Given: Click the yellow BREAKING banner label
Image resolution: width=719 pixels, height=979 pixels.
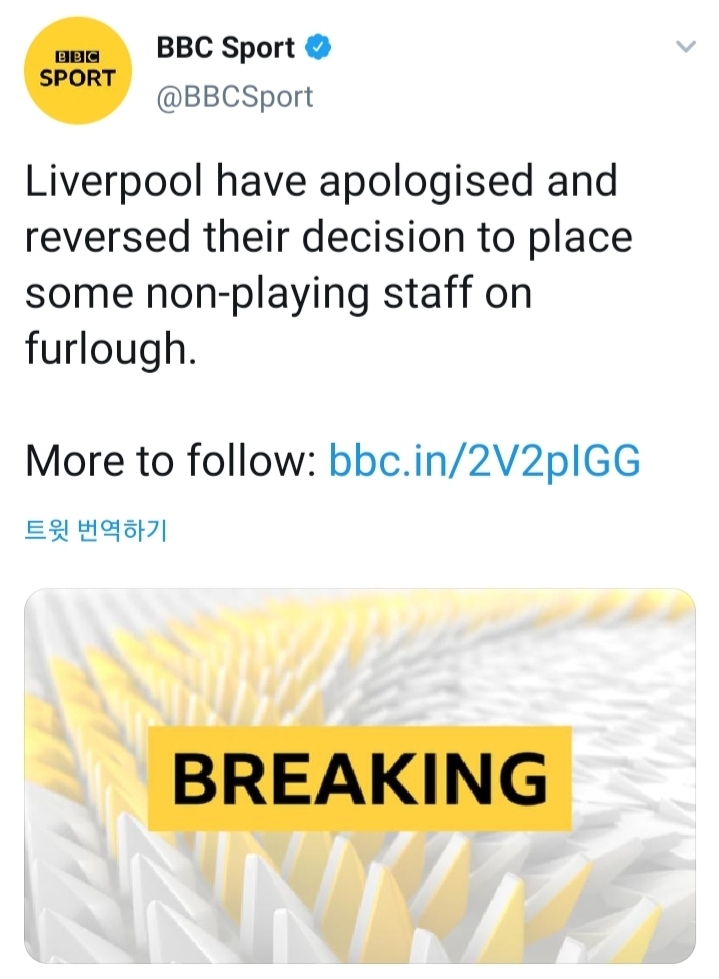Looking at the screenshot, I should pyautogui.click(x=359, y=779).
